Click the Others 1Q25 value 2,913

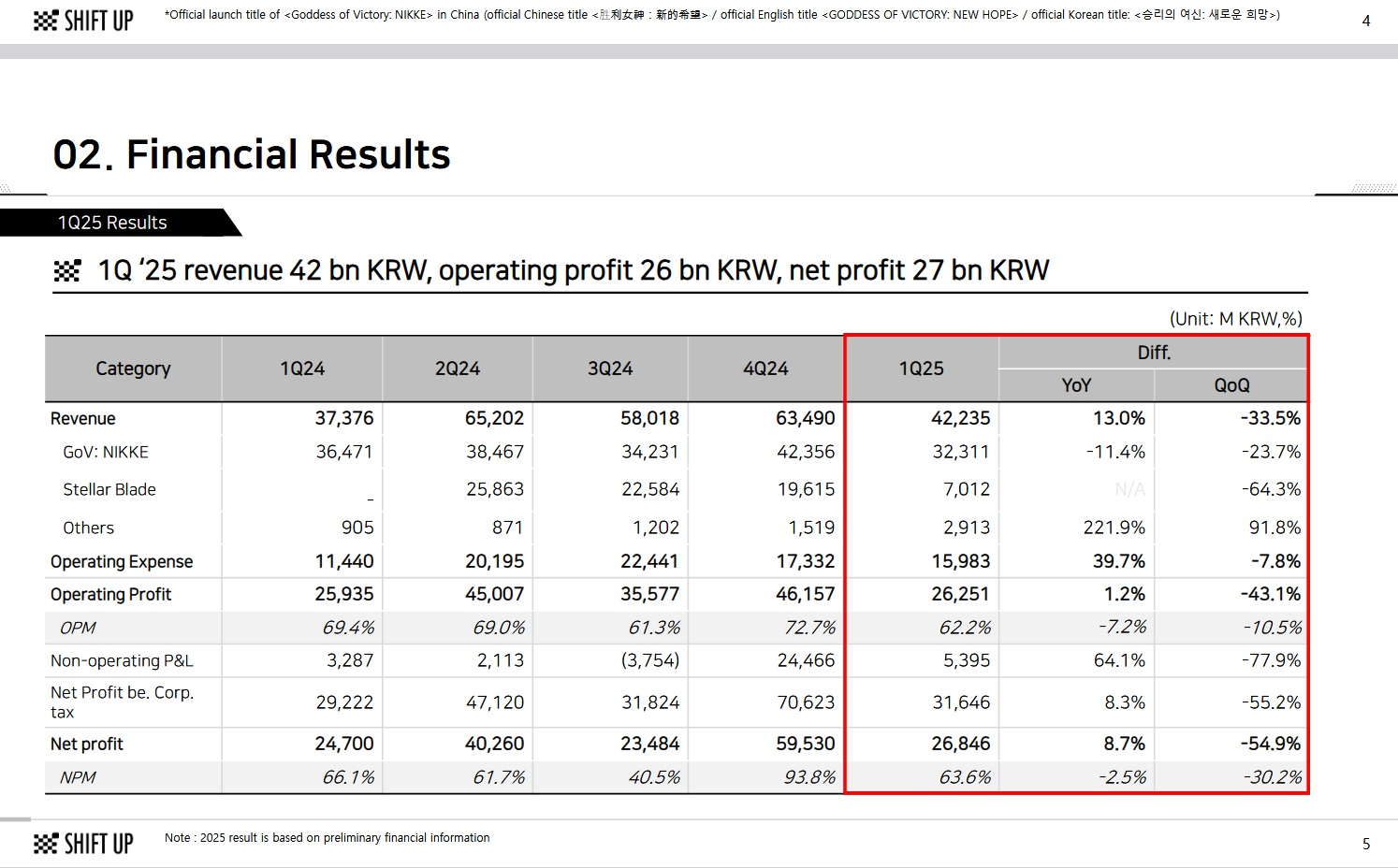pyautogui.click(x=967, y=528)
